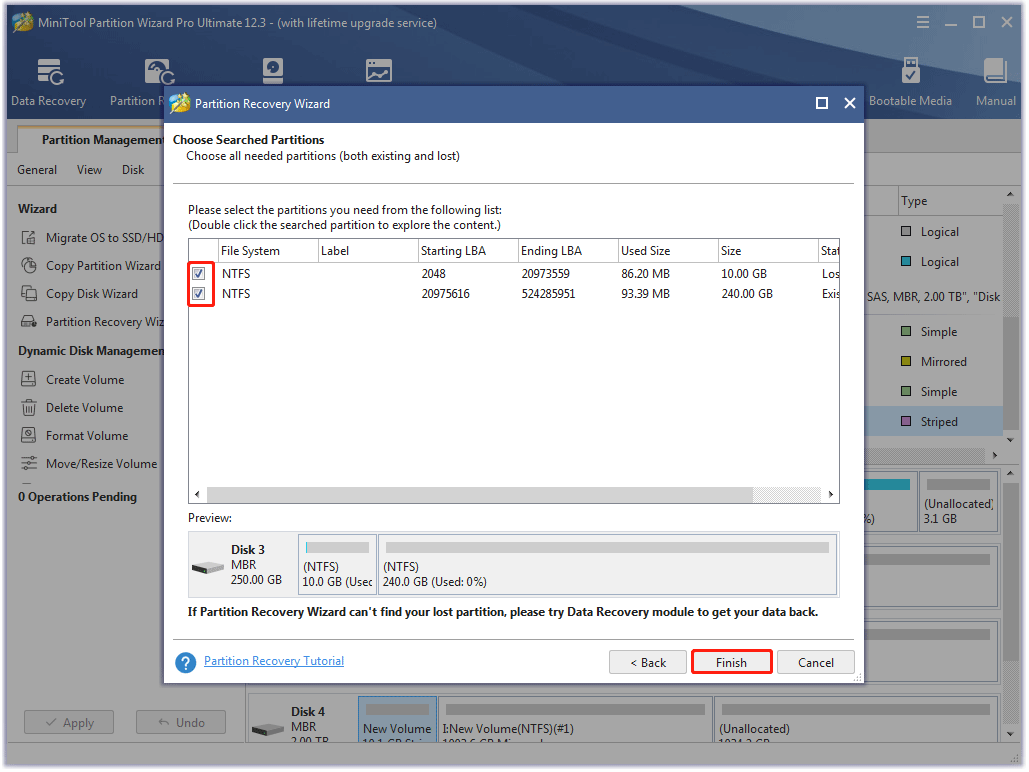Select the 240.0 GB NTFS preview block

click(608, 565)
